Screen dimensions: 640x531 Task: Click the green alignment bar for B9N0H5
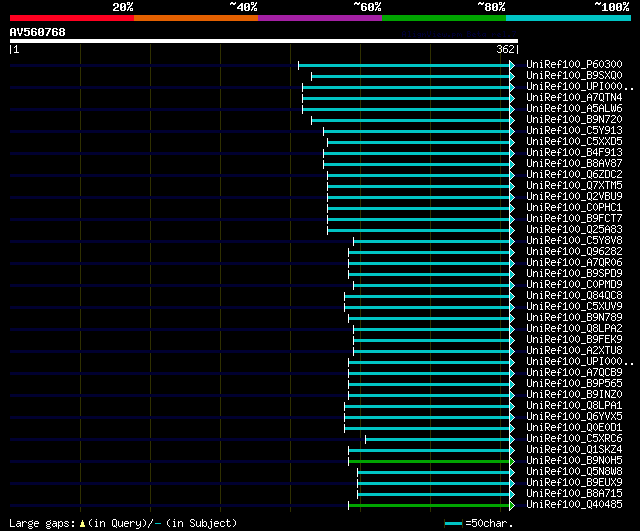click(429, 462)
